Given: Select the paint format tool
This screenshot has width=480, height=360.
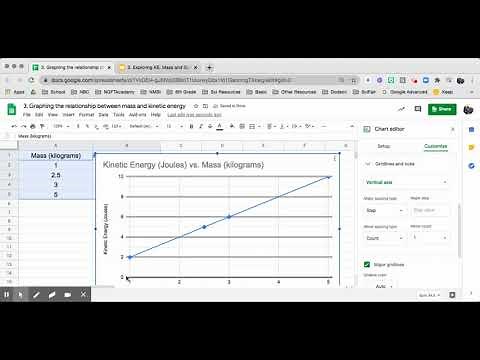Looking at the screenshot, I should click(x=42, y=126).
